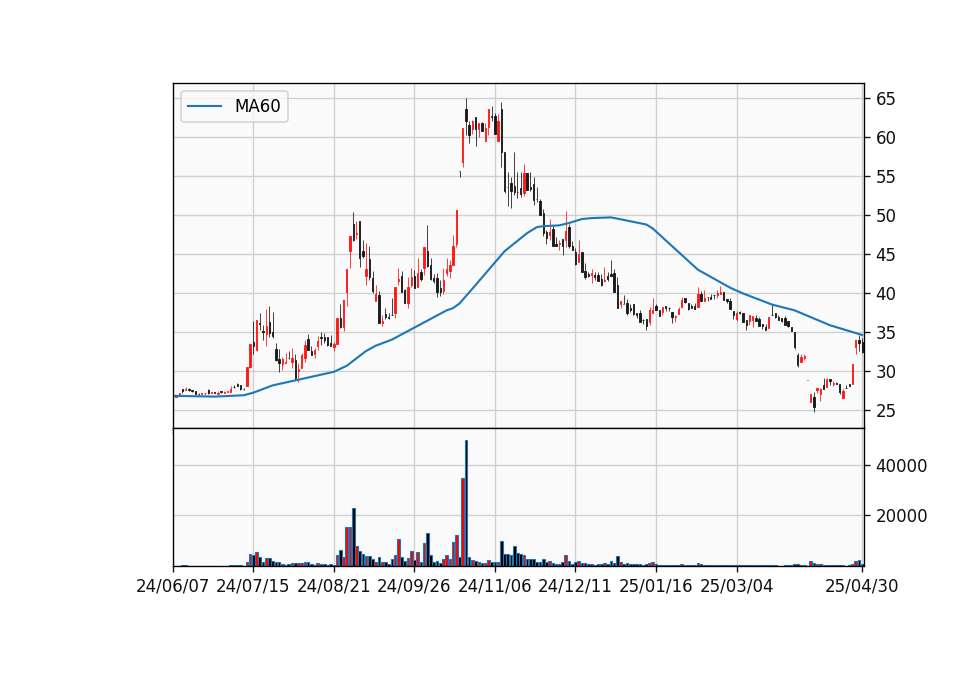
Task: Click the 35 price axis label
Action: pos(885,333)
